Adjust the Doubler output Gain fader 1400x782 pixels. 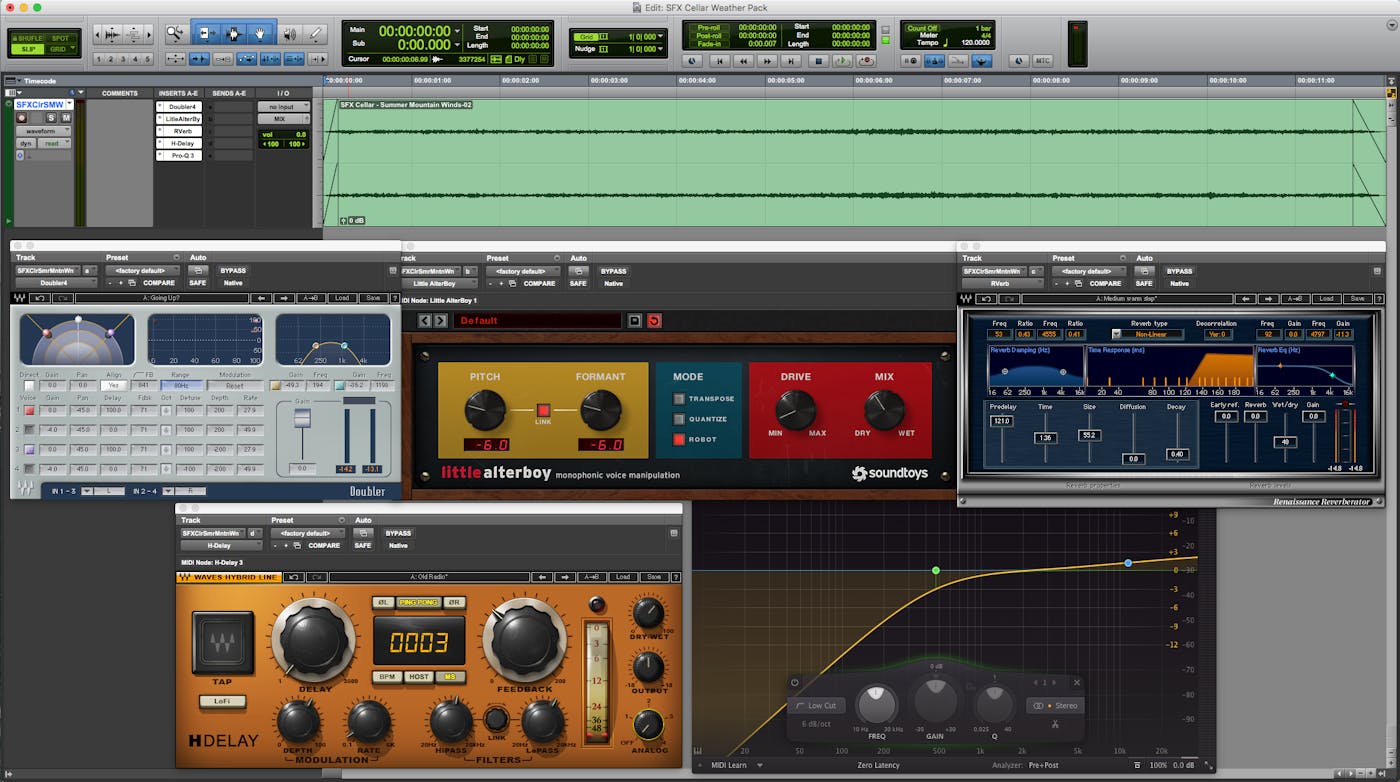(302, 418)
